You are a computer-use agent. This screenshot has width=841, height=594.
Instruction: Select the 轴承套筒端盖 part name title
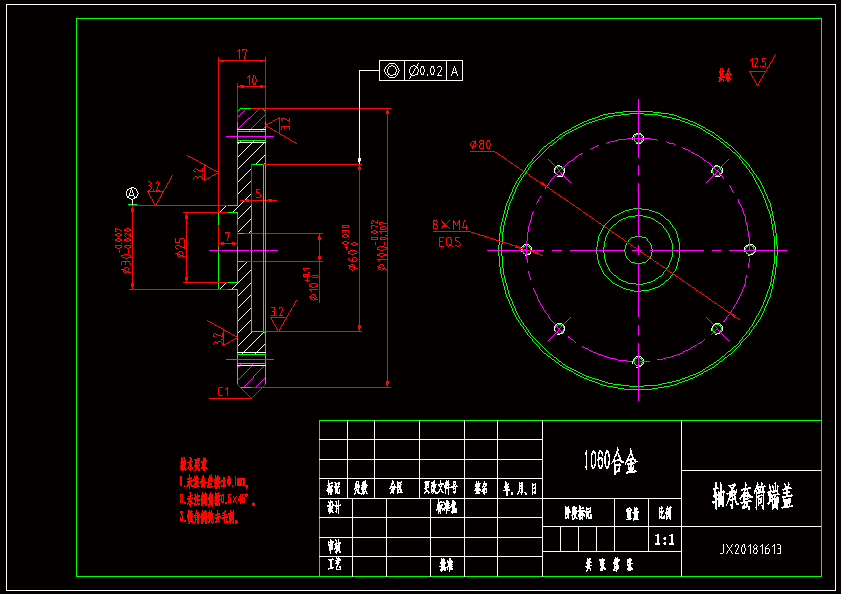click(x=751, y=497)
